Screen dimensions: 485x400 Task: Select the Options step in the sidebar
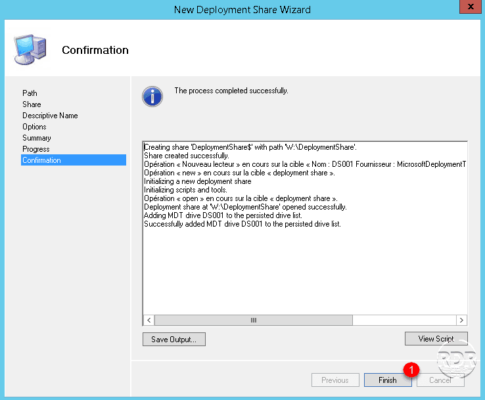(x=34, y=127)
